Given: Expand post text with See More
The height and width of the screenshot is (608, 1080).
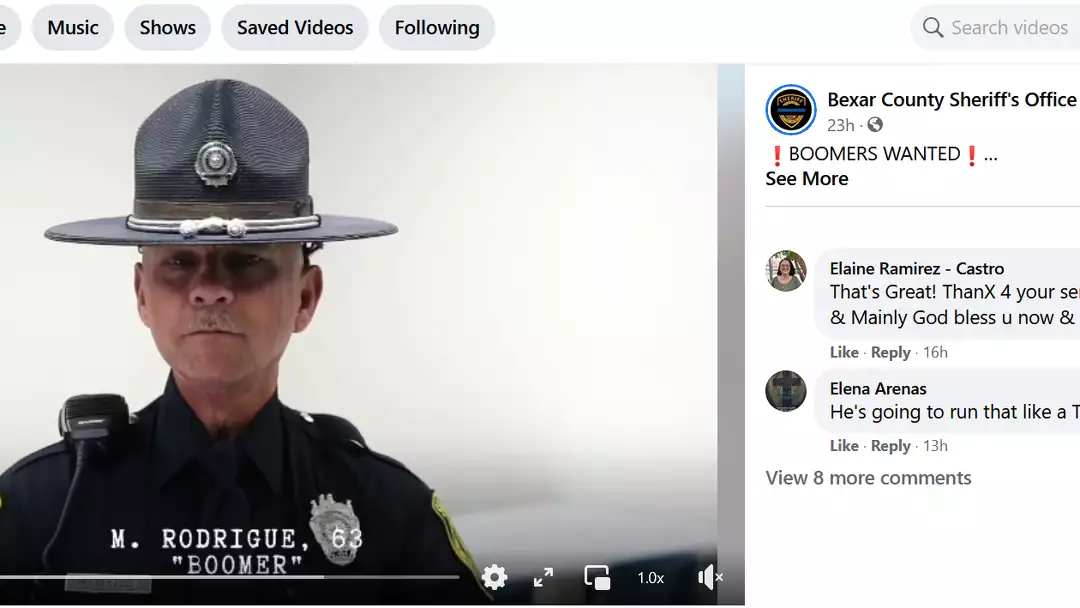Looking at the screenshot, I should [806, 179].
